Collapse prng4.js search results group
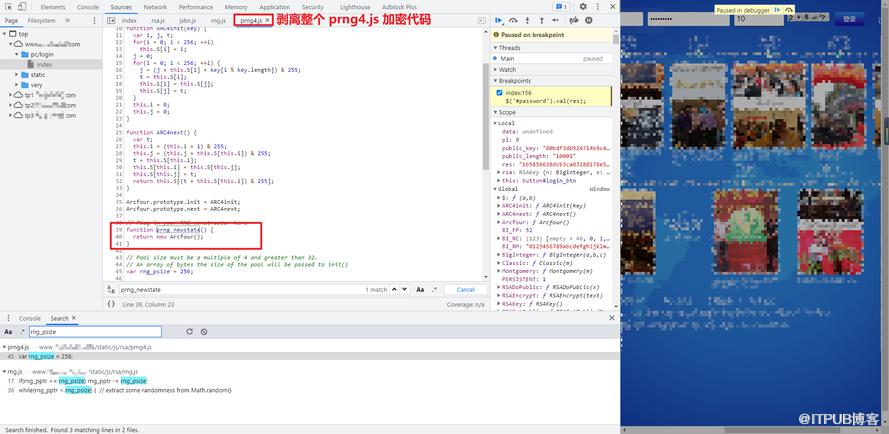This screenshot has height=434, width=889. click(5, 347)
